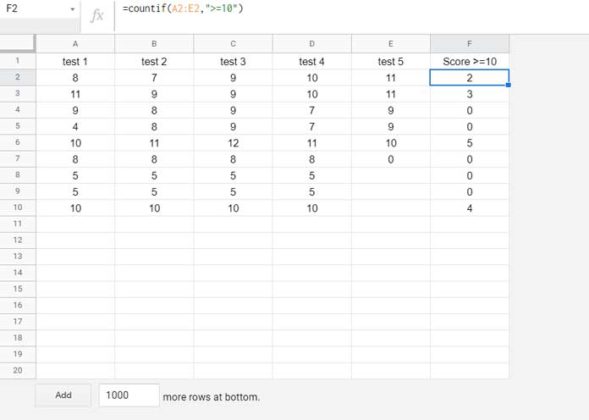Click the formula bar countif text
Viewport: 589px width, 420px height.
click(x=183, y=8)
